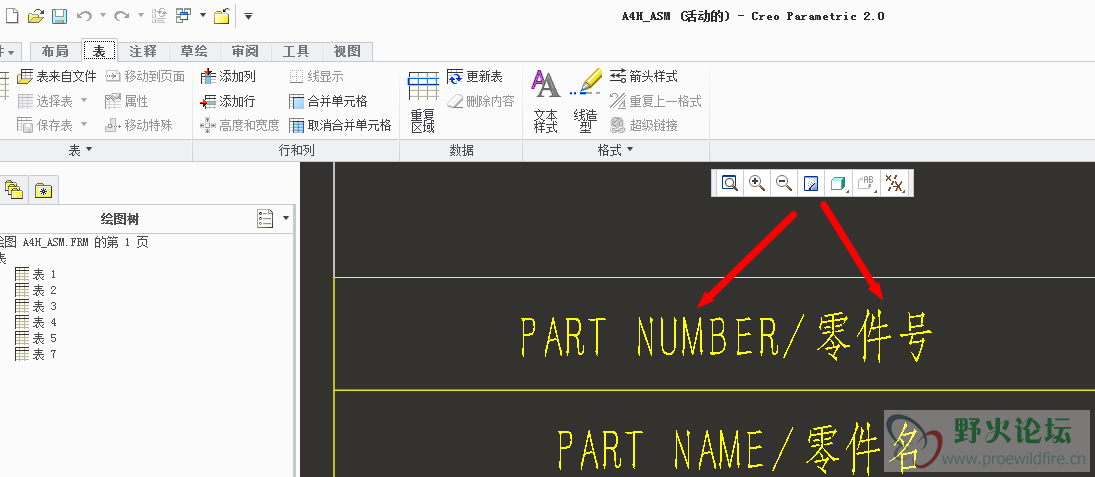Select the 表 ribbon tab

[x=99, y=51]
